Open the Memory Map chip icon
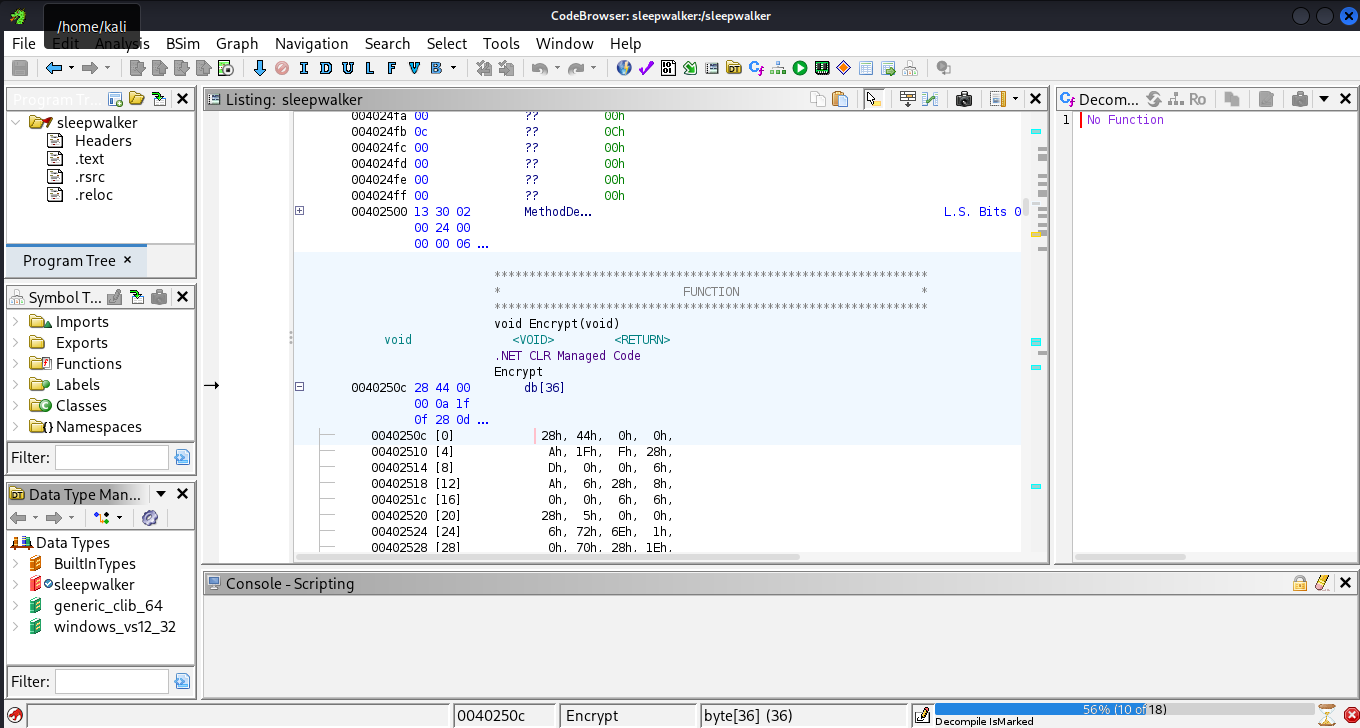The image size is (1360, 728). point(822,68)
